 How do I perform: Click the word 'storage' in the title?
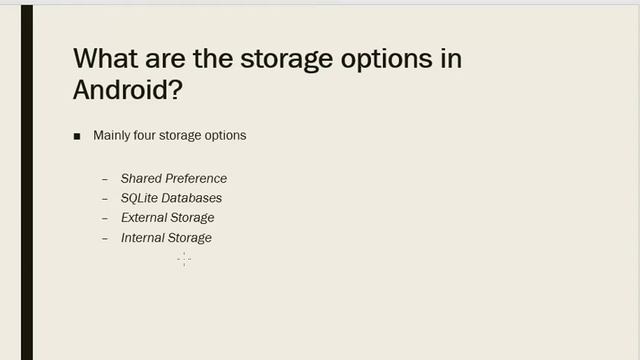click(287, 59)
